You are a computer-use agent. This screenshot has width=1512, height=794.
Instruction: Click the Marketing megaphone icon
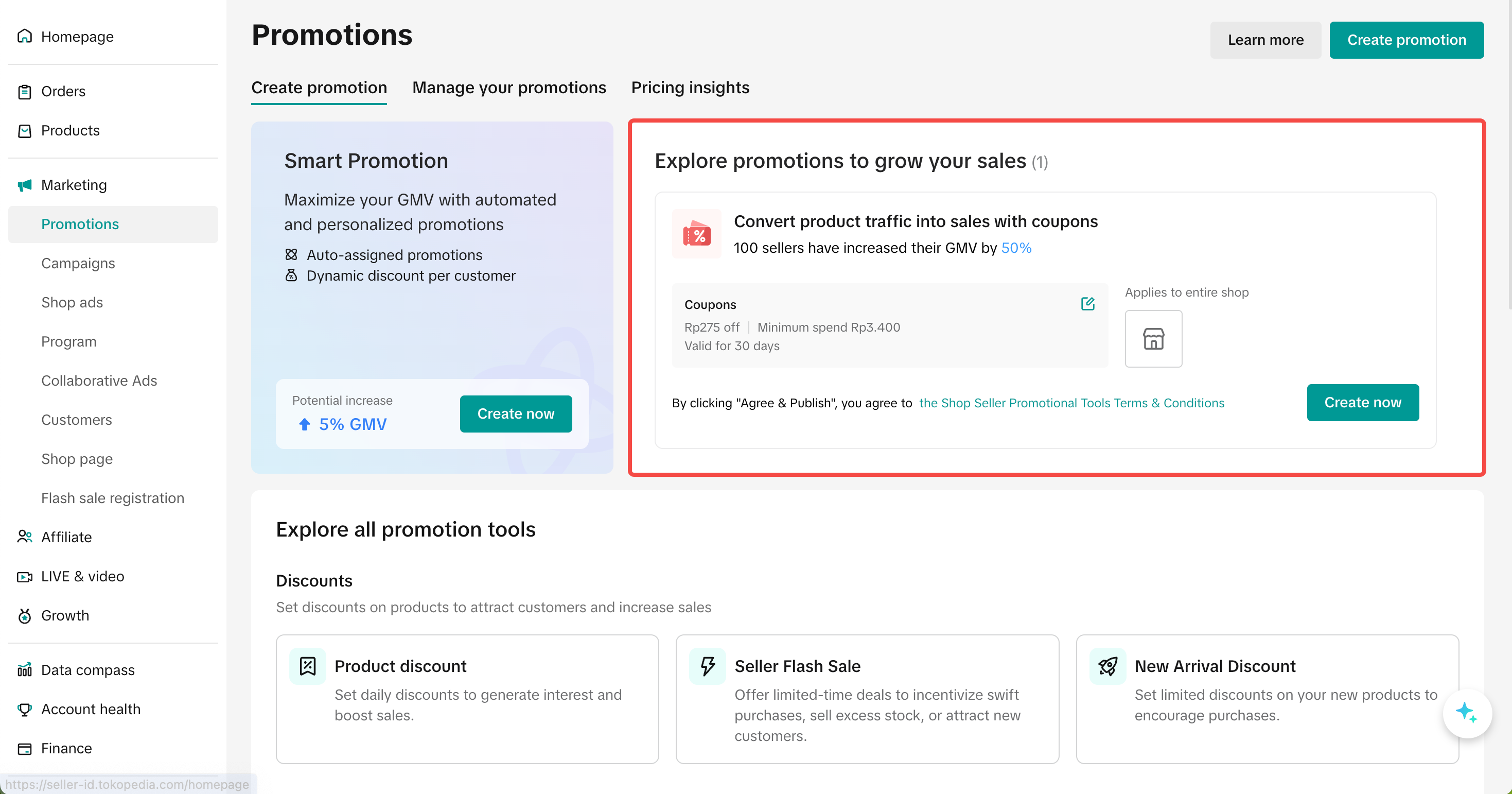[x=25, y=185]
